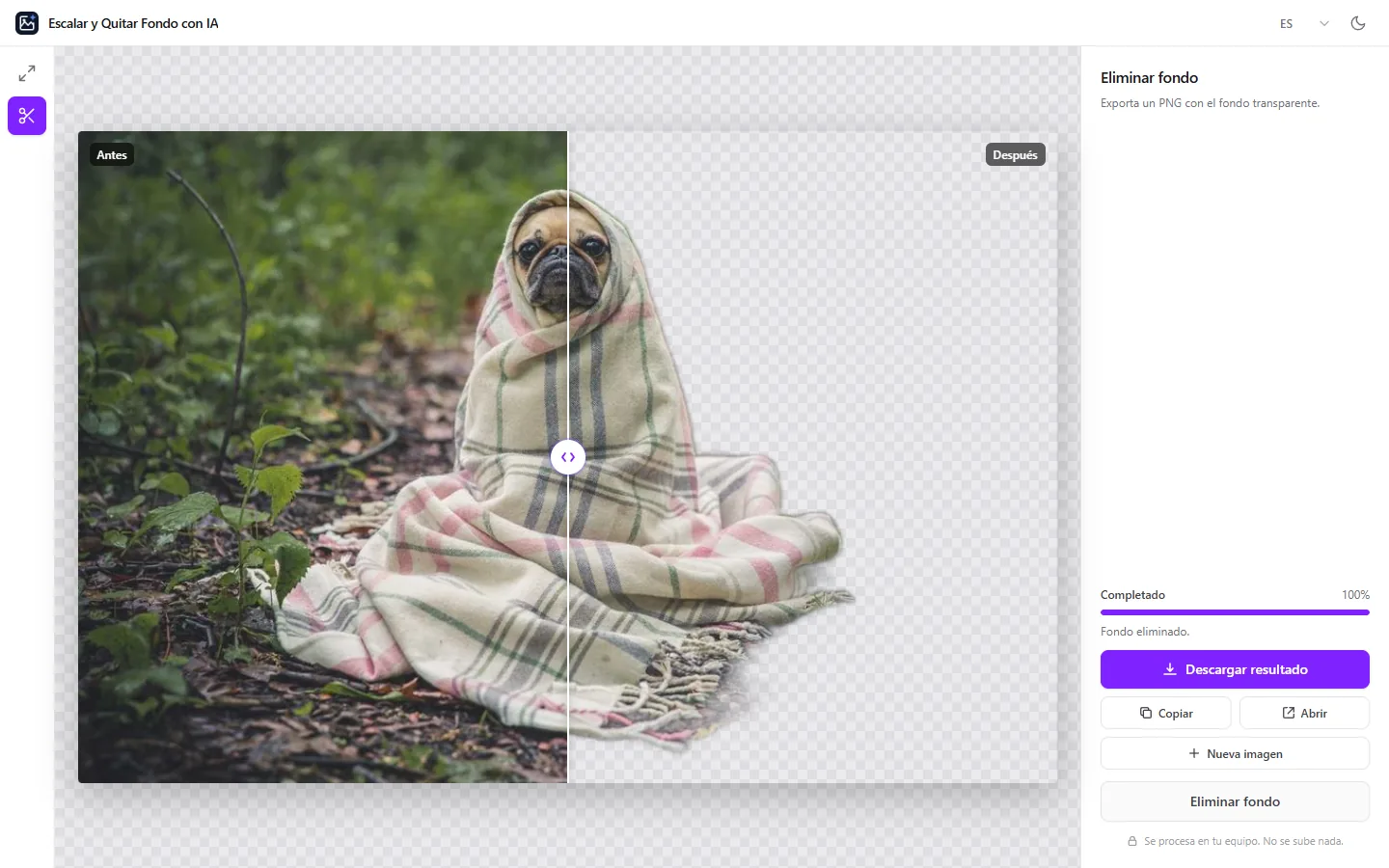Click the 100% progress value
Image resolution: width=1389 pixels, height=868 pixels.
pyautogui.click(x=1355, y=595)
